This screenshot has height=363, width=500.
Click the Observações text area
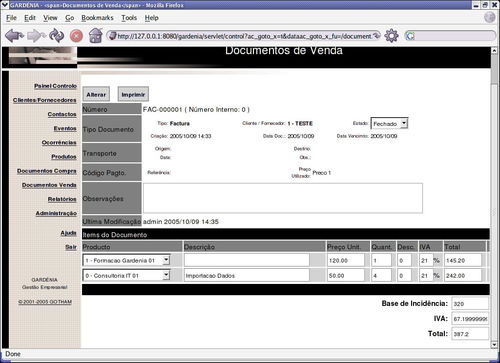point(283,198)
